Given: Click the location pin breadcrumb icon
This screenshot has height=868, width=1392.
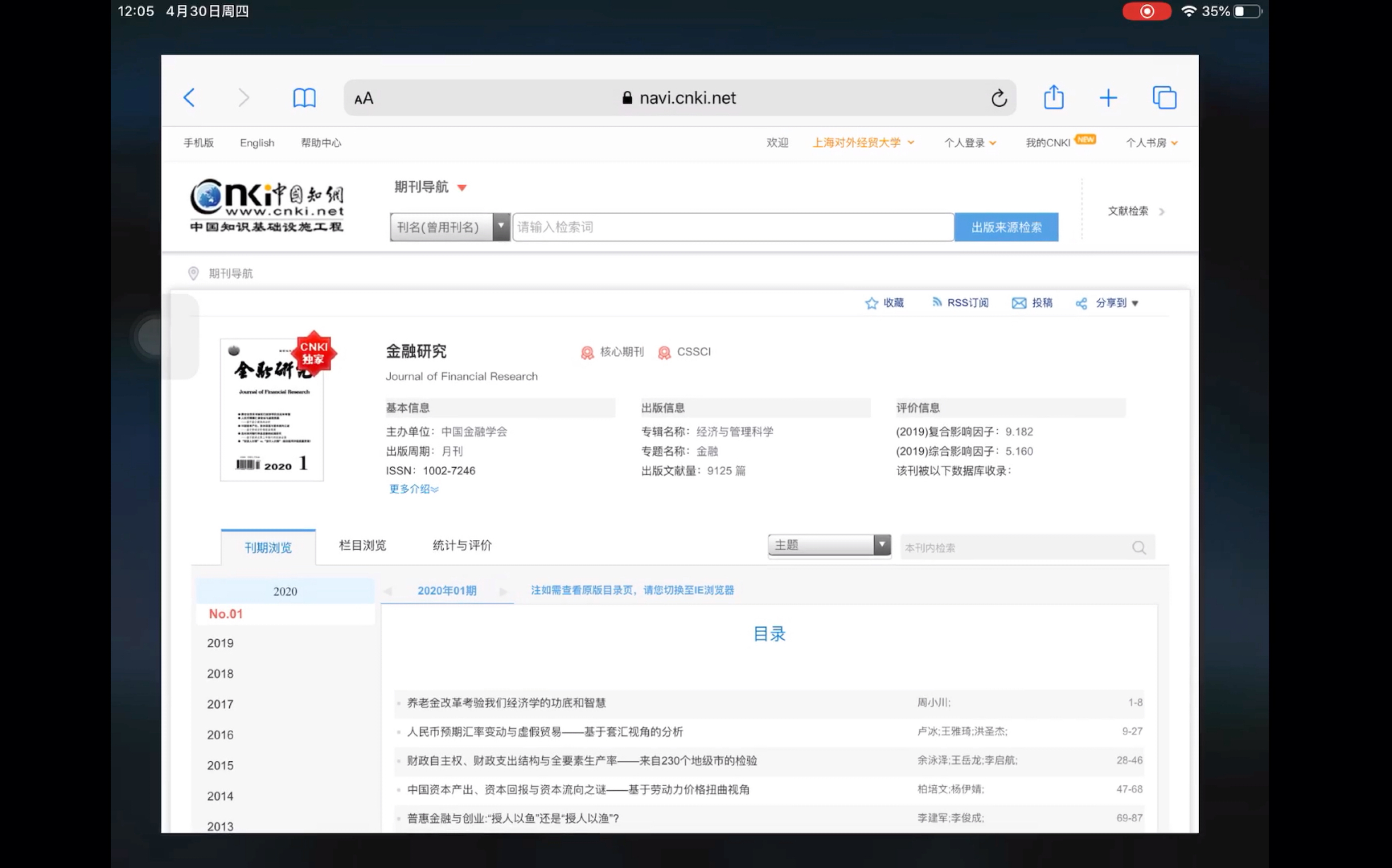Looking at the screenshot, I should [x=193, y=273].
